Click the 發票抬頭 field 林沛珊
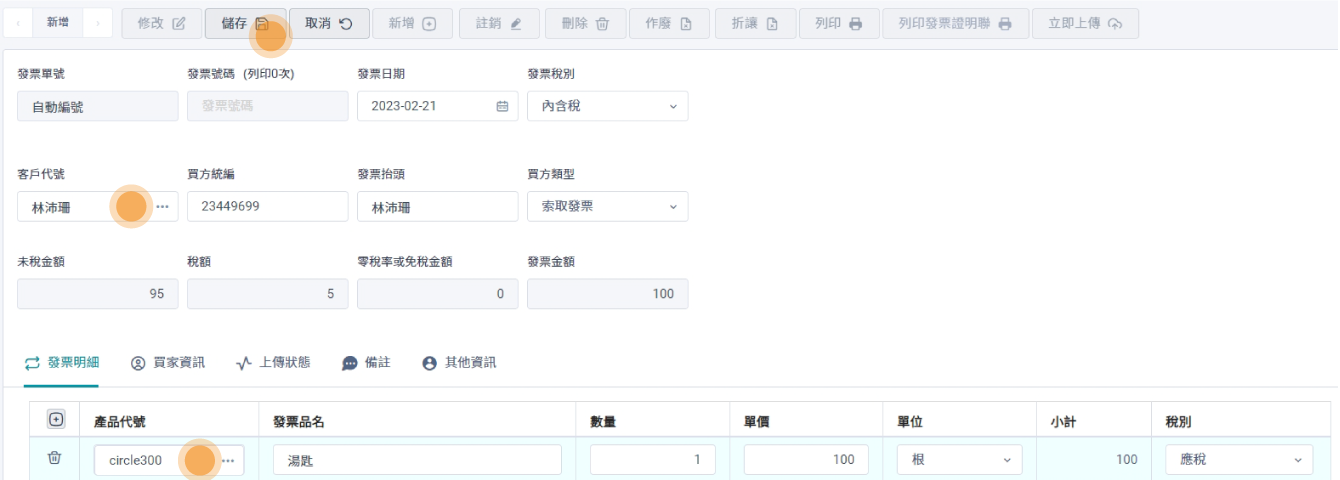 [x=437, y=207]
